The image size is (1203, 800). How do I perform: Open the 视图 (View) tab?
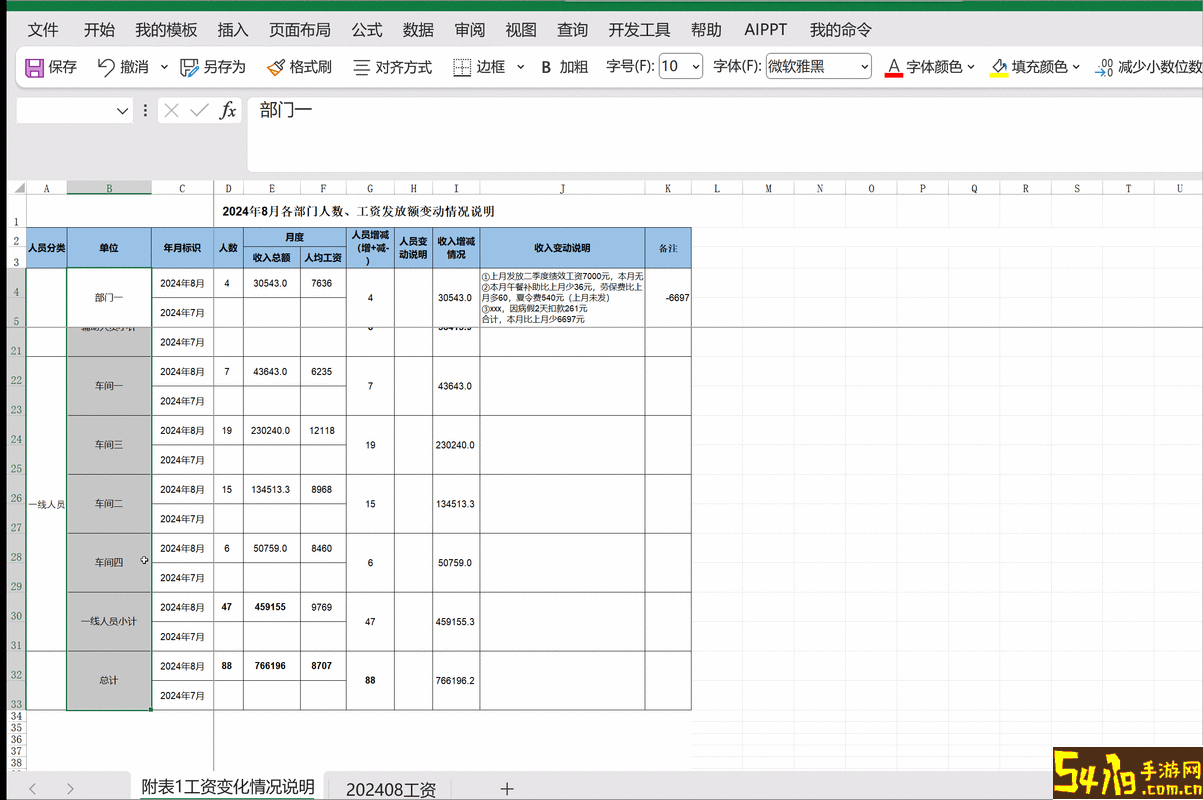[x=521, y=30]
